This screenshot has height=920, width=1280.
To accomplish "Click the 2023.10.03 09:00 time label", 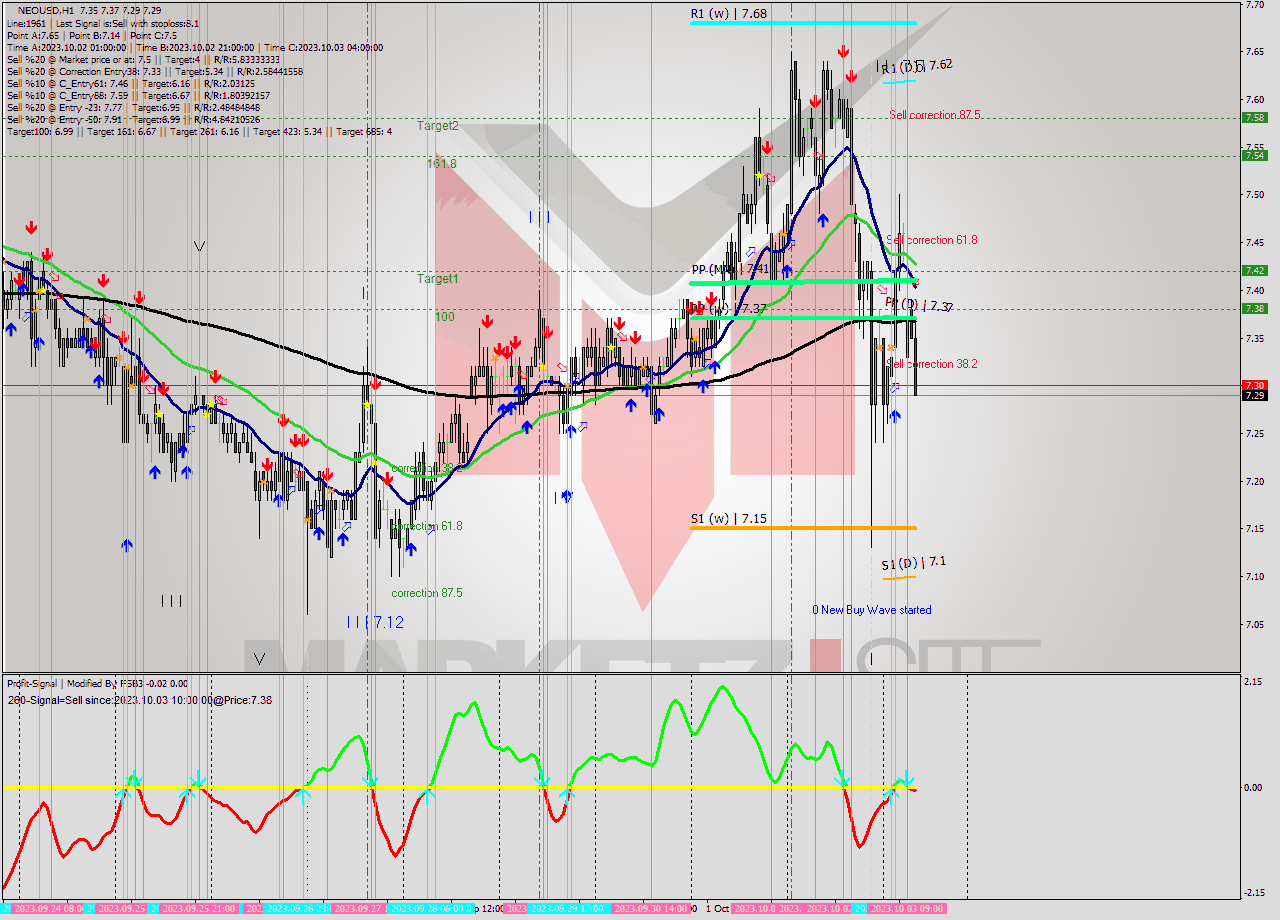I will click(907, 908).
